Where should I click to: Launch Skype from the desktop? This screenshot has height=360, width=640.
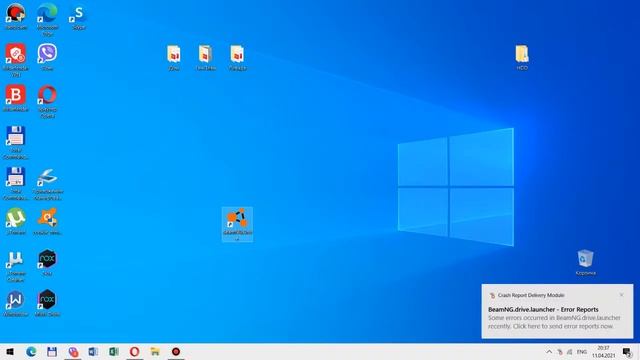click(78, 17)
